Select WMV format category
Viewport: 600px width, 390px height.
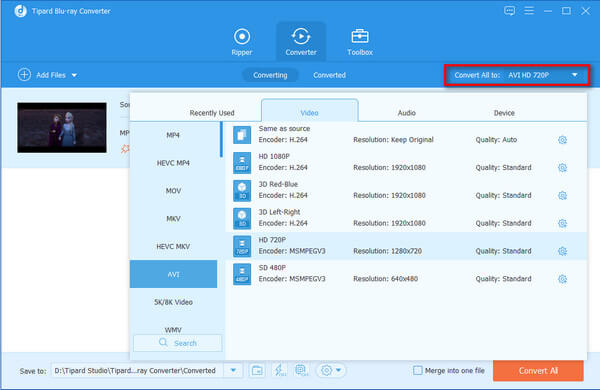(173, 329)
